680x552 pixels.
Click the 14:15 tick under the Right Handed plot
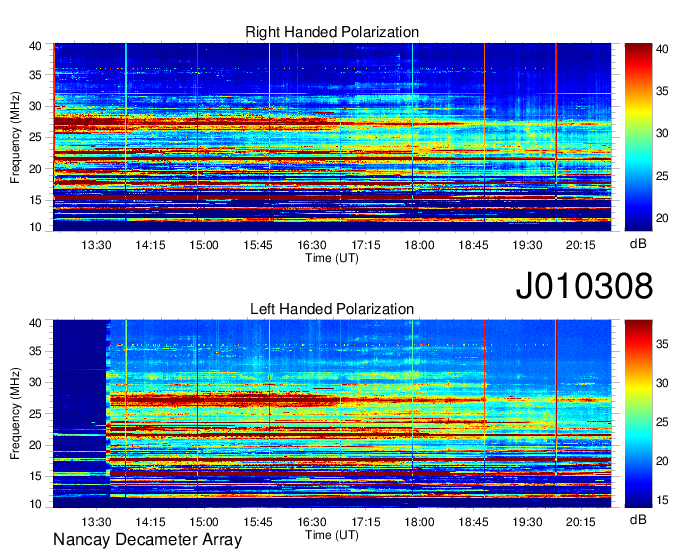click(150, 245)
